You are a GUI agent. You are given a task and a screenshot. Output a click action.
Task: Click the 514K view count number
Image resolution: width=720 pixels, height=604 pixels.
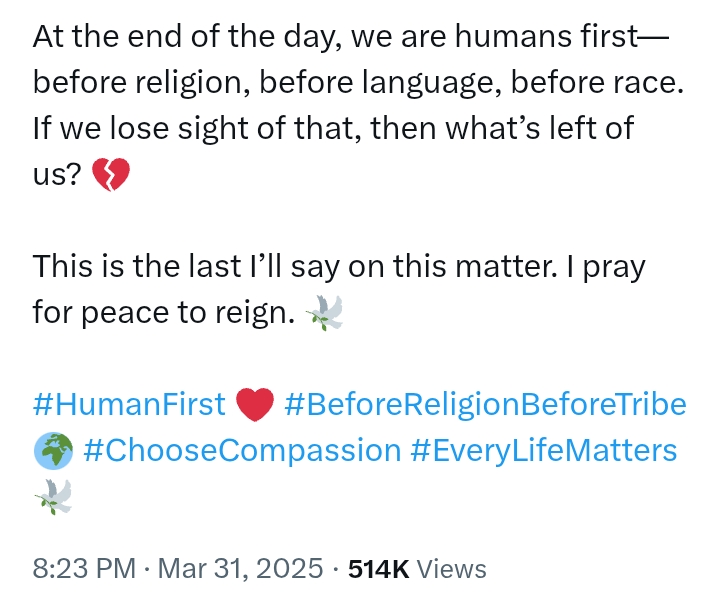tap(378, 569)
